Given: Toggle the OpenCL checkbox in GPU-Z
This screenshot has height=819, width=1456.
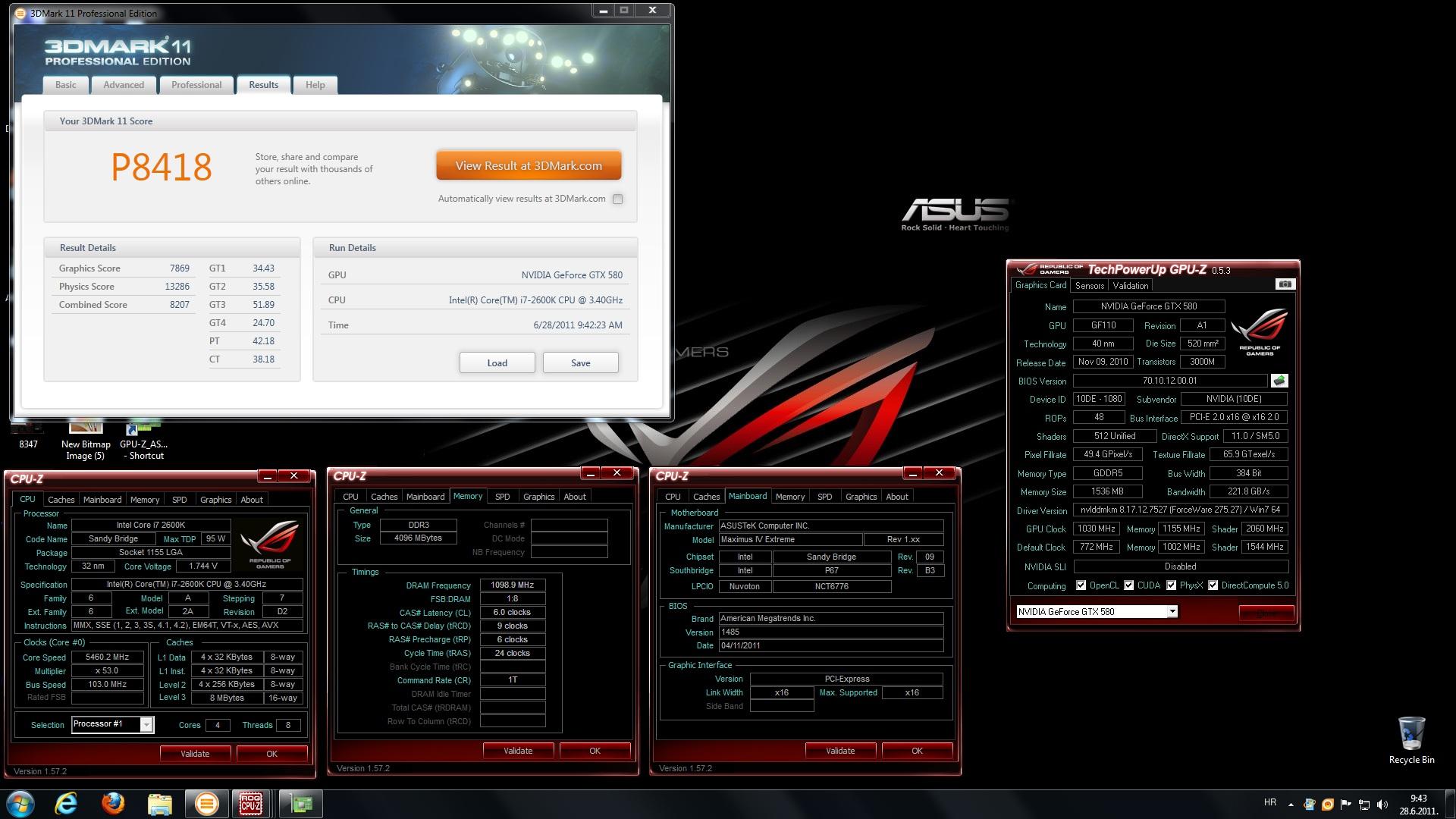Looking at the screenshot, I should (x=1081, y=585).
